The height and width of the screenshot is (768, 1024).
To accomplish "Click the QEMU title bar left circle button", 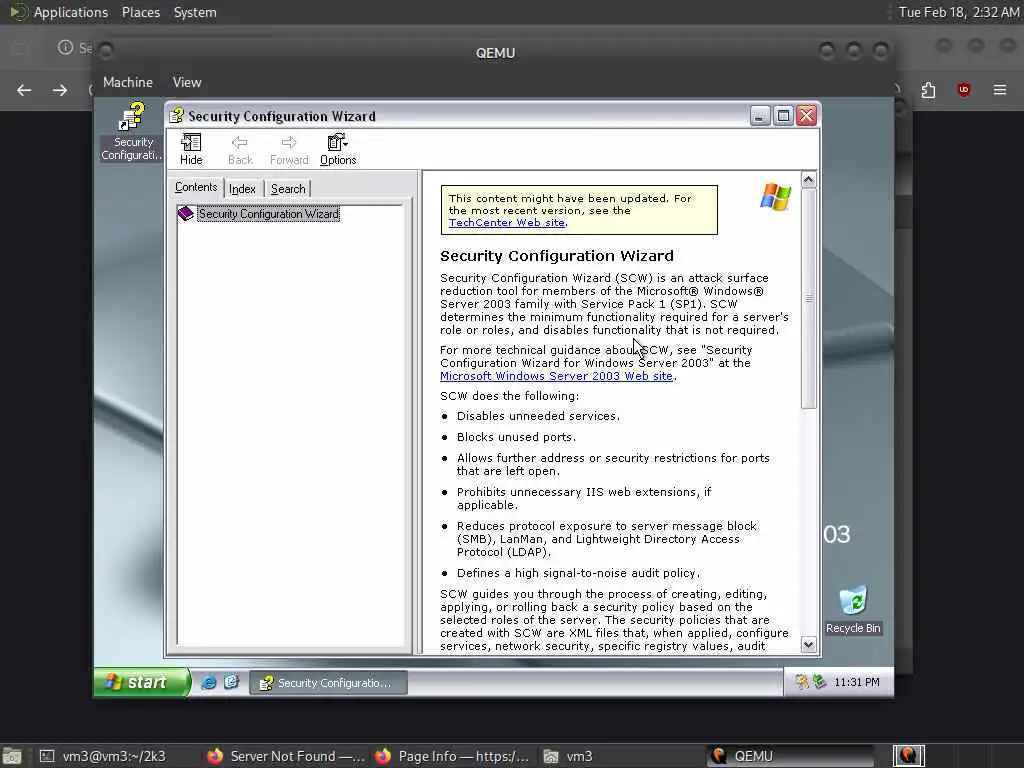I will click(x=106, y=50).
